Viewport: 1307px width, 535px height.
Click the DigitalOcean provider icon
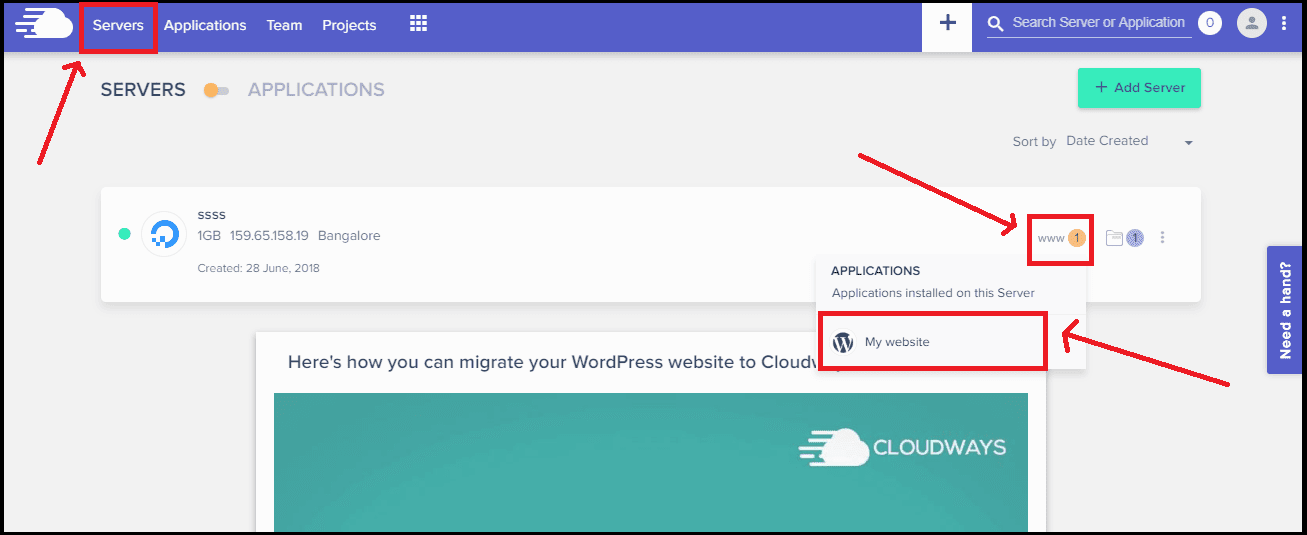coord(165,235)
